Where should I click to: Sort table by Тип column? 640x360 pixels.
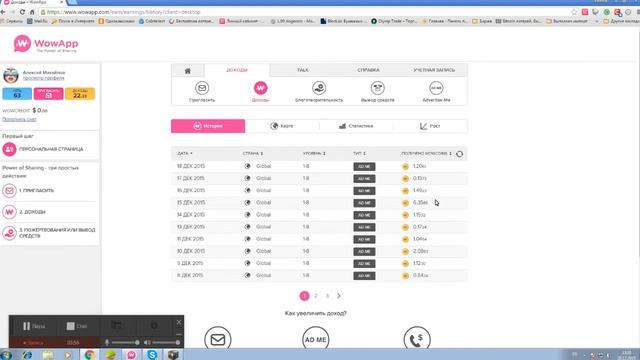click(x=359, y=153)
